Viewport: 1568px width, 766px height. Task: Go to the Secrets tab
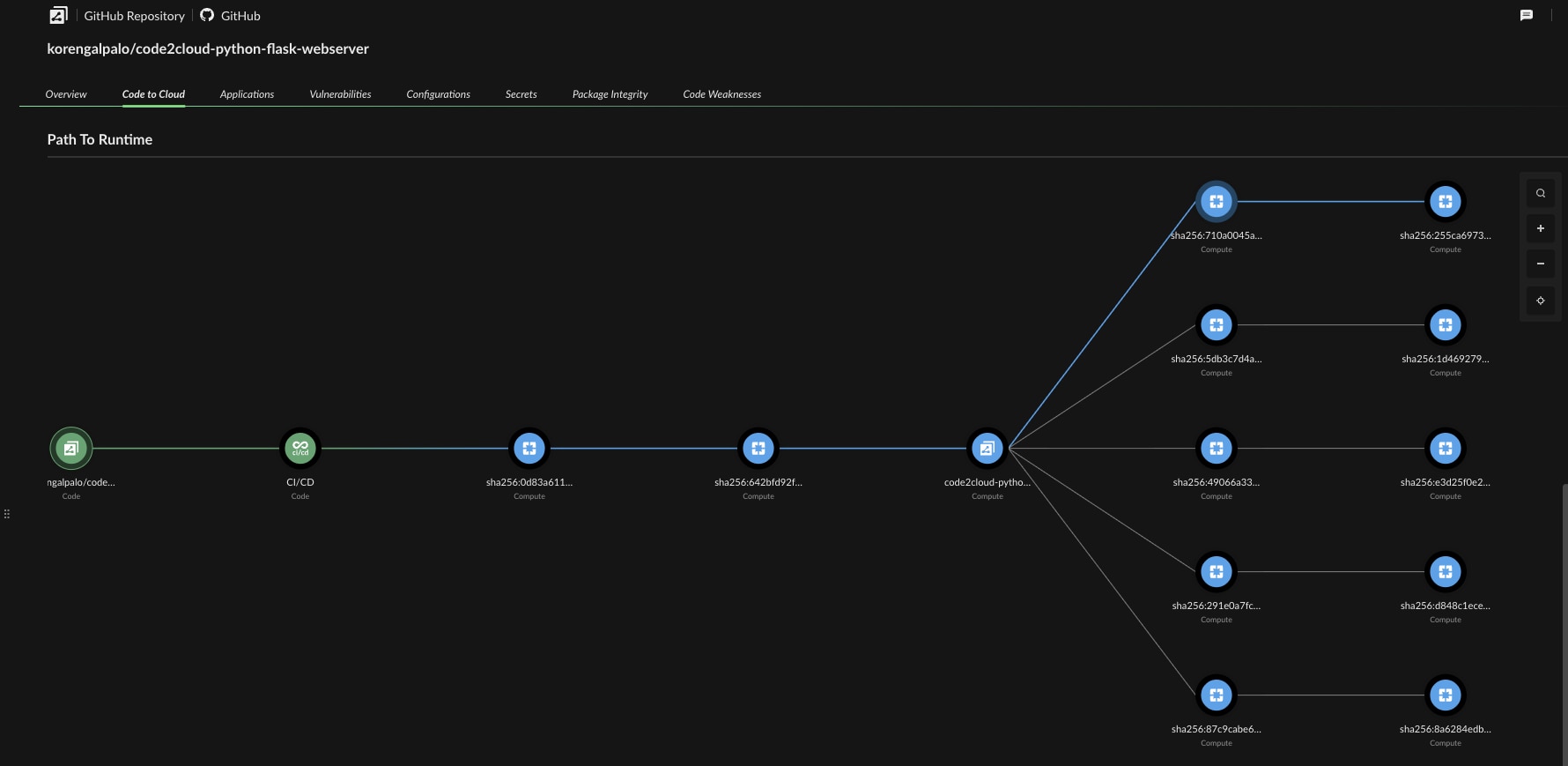(521, 94)
